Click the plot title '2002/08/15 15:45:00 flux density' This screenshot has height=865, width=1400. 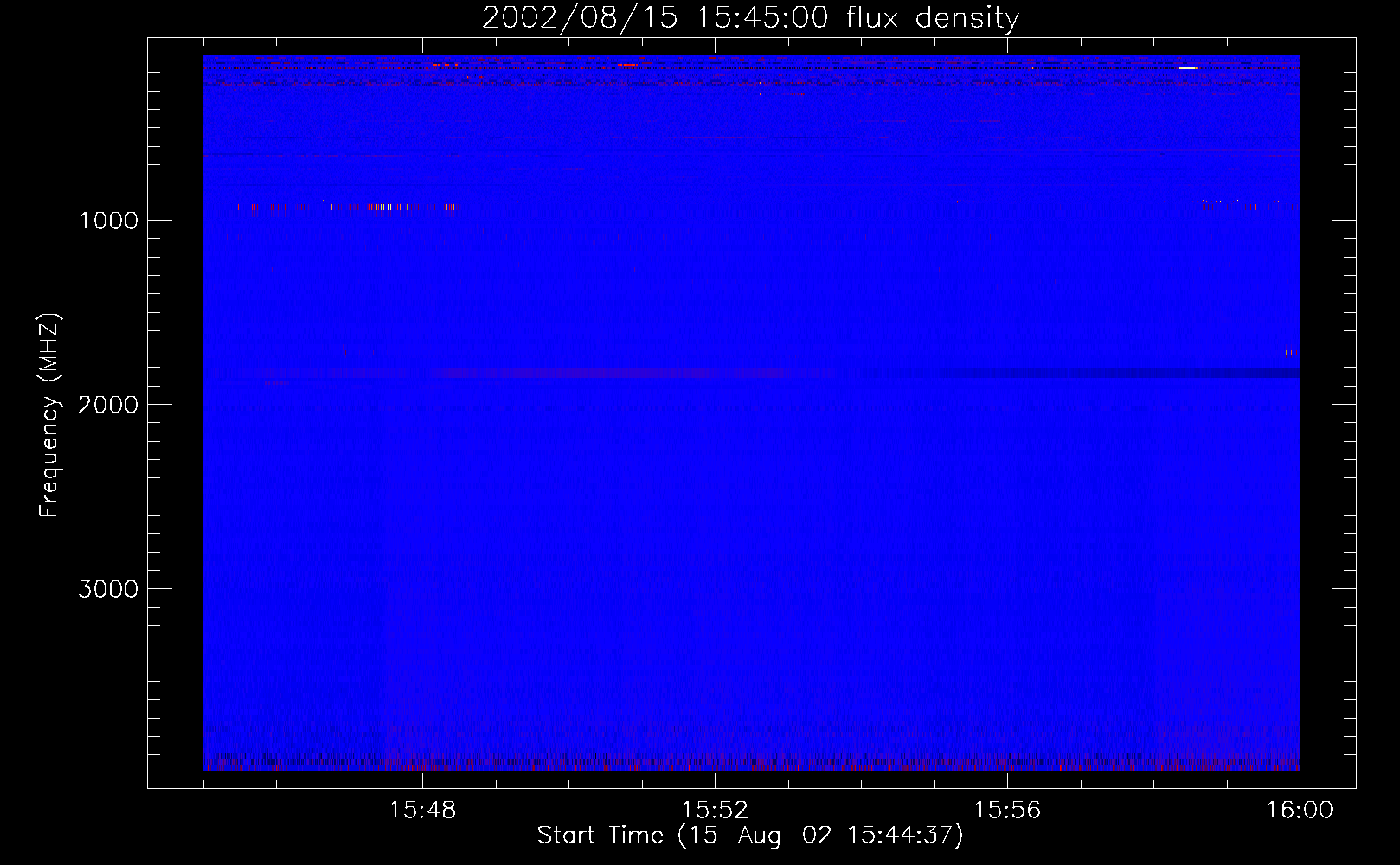(750, 17)
